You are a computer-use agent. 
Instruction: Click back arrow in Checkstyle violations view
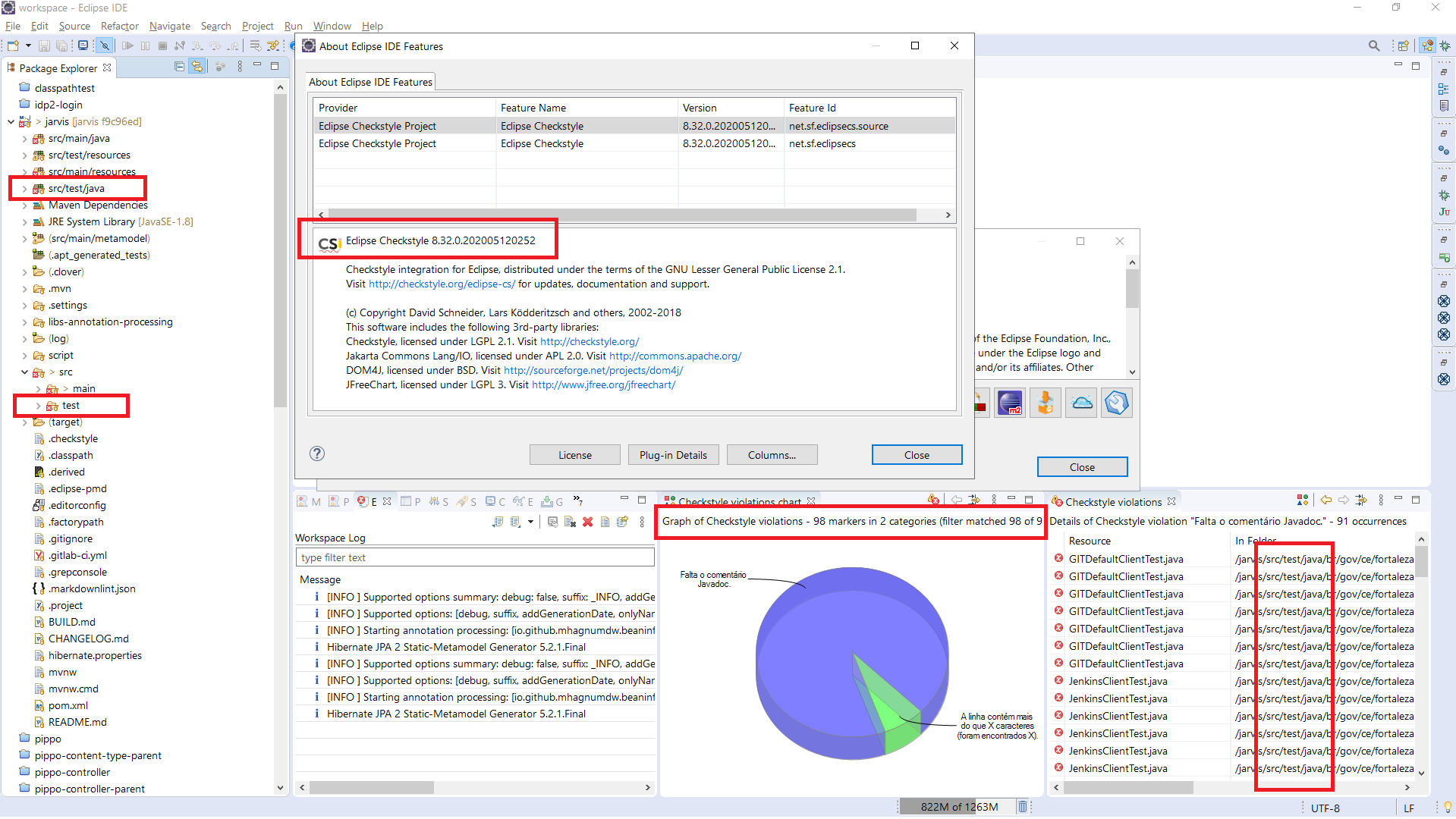(x=1326, y=500)
